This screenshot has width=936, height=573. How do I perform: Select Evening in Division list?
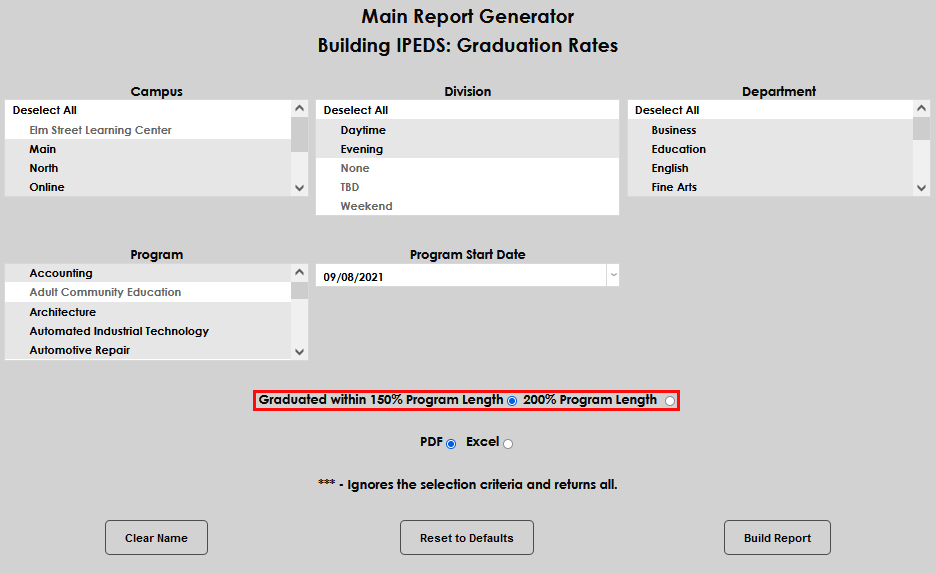(361, 149)
